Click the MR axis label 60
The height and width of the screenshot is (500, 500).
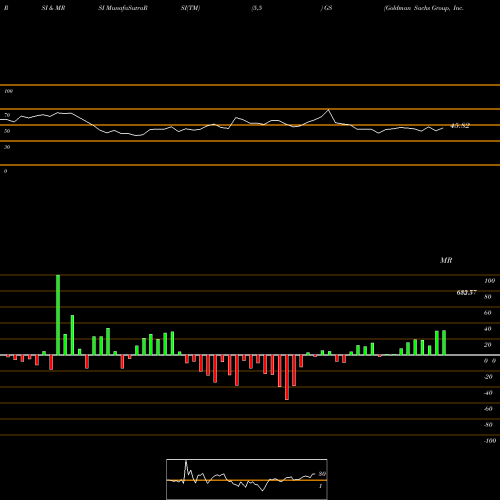(487, 313)
